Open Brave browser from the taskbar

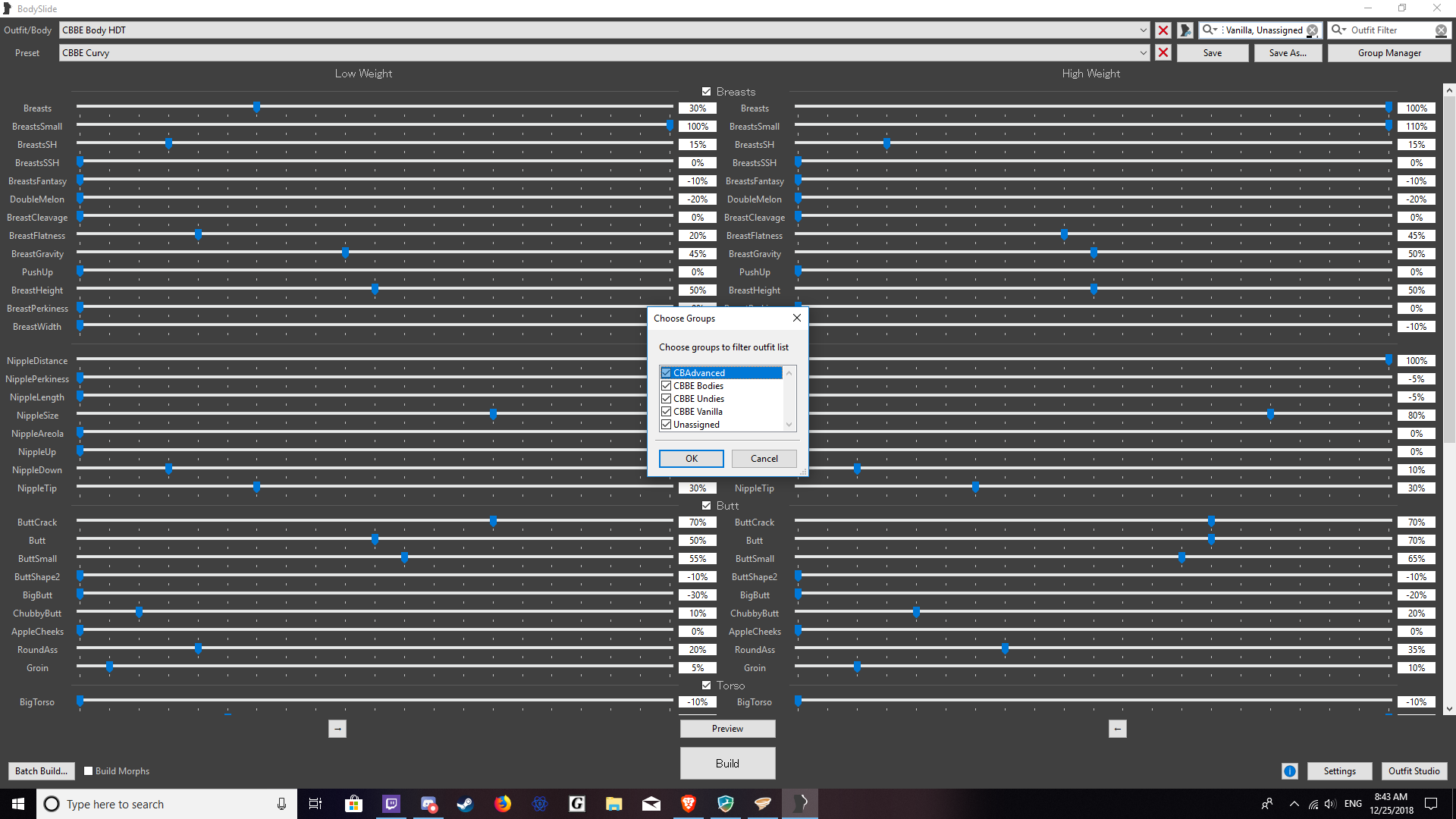[x=689, y=804]
